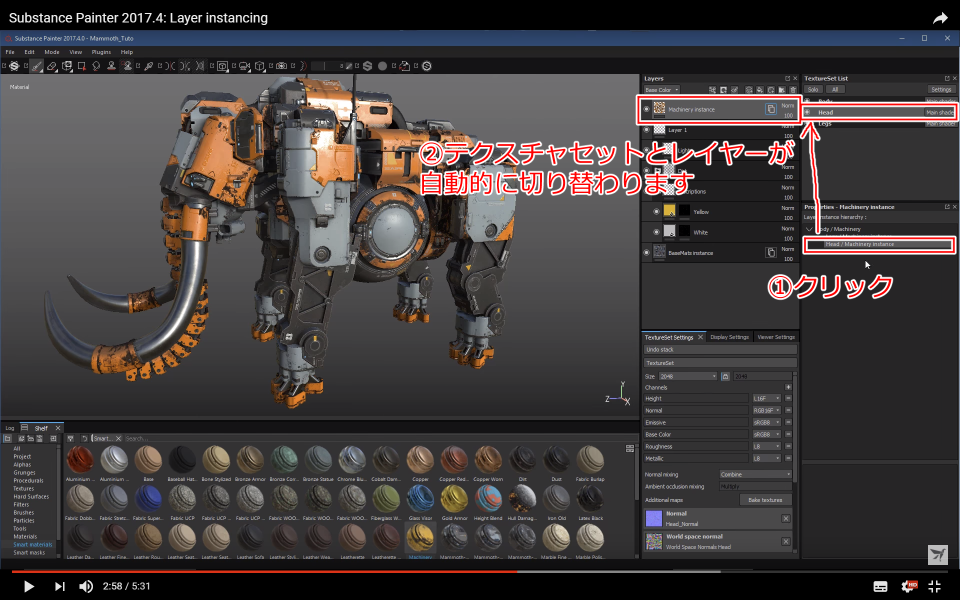Image resolution: width=960 pixels, height=600 pixels.
Task: Open the Mode menu
Action: [52, 52]
